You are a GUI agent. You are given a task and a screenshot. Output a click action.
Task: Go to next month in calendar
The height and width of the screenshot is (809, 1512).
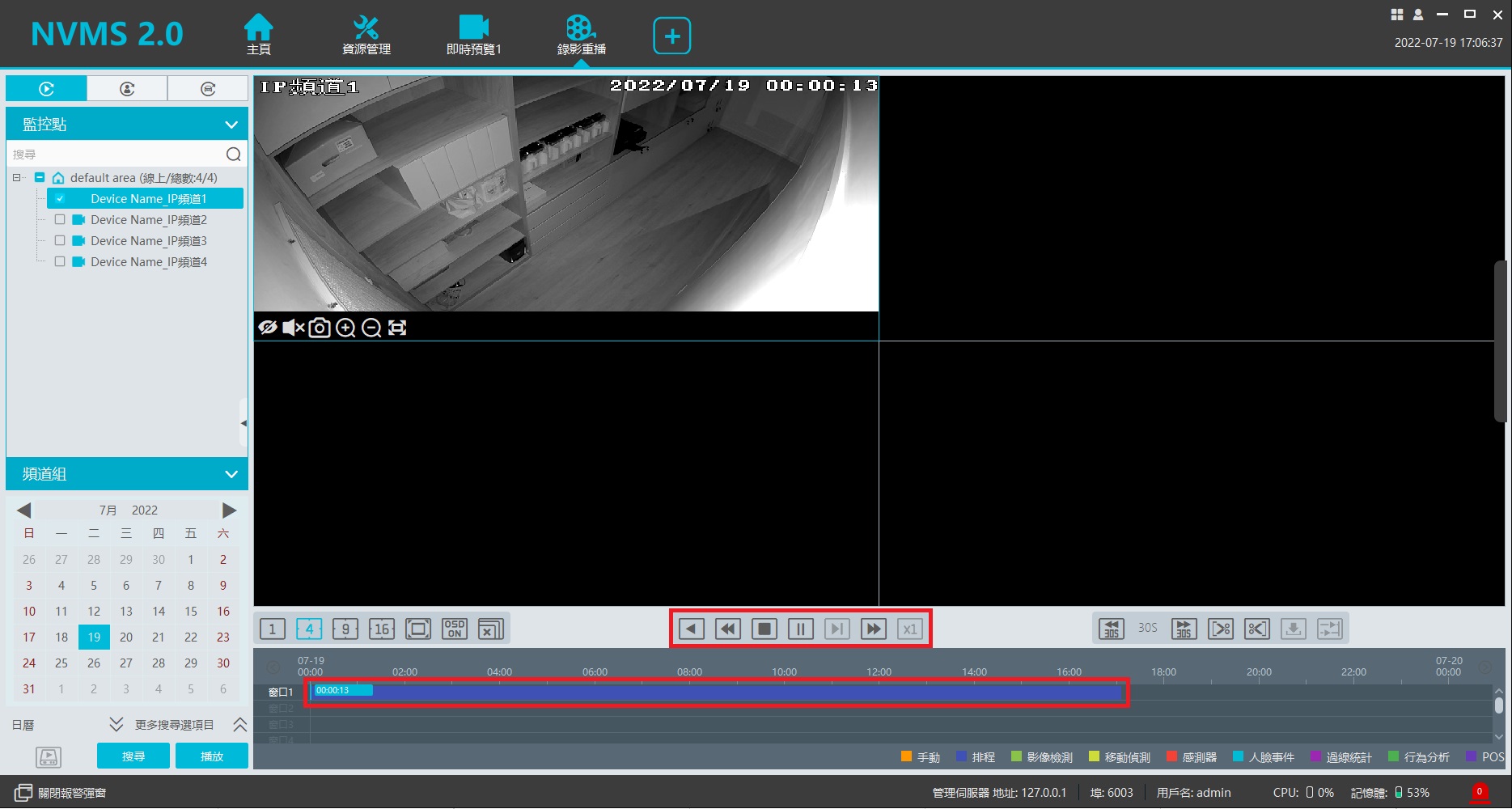point(229,510)
